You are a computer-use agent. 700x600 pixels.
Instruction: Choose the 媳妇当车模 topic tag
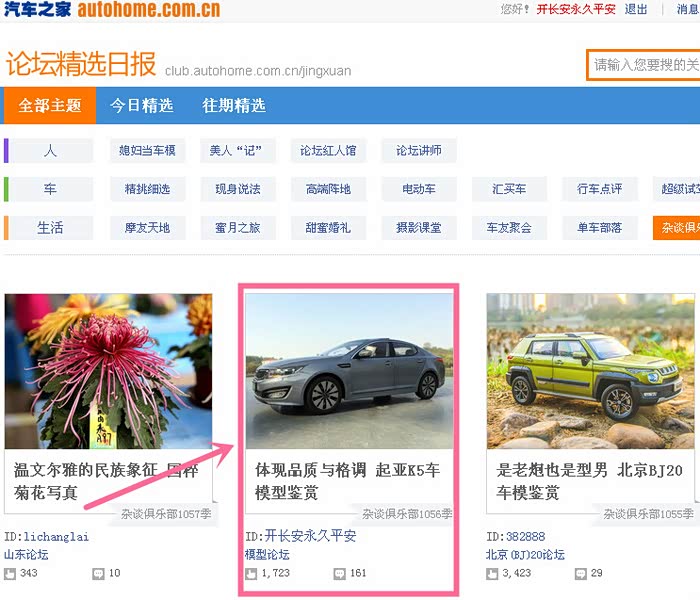tap(147, 150)
